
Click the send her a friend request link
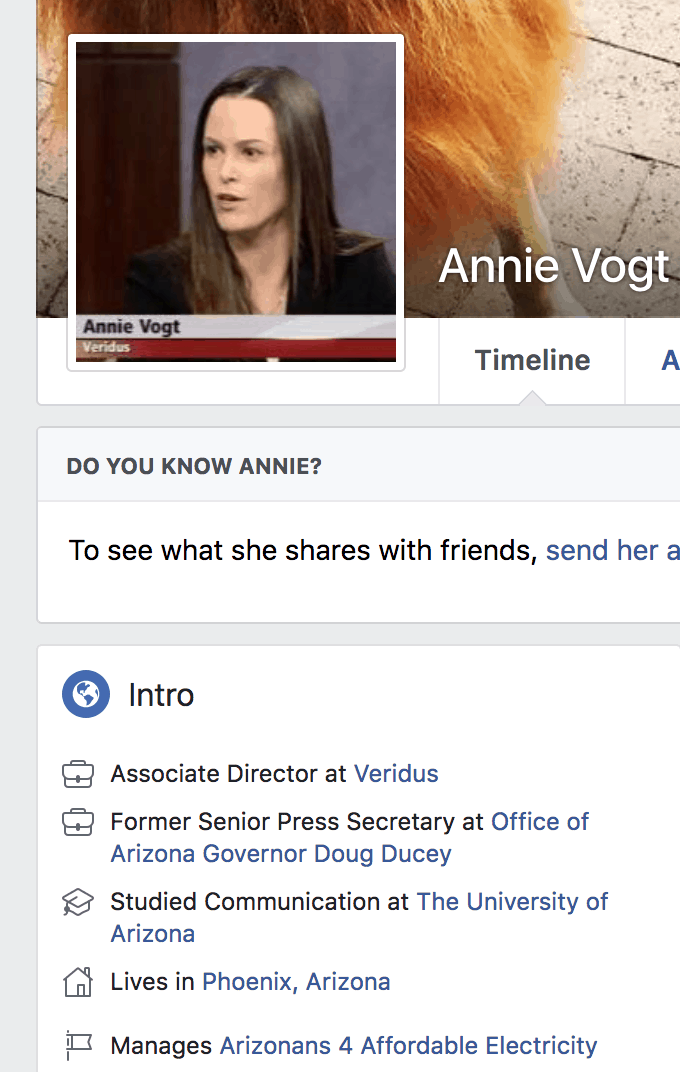point(612,550)
